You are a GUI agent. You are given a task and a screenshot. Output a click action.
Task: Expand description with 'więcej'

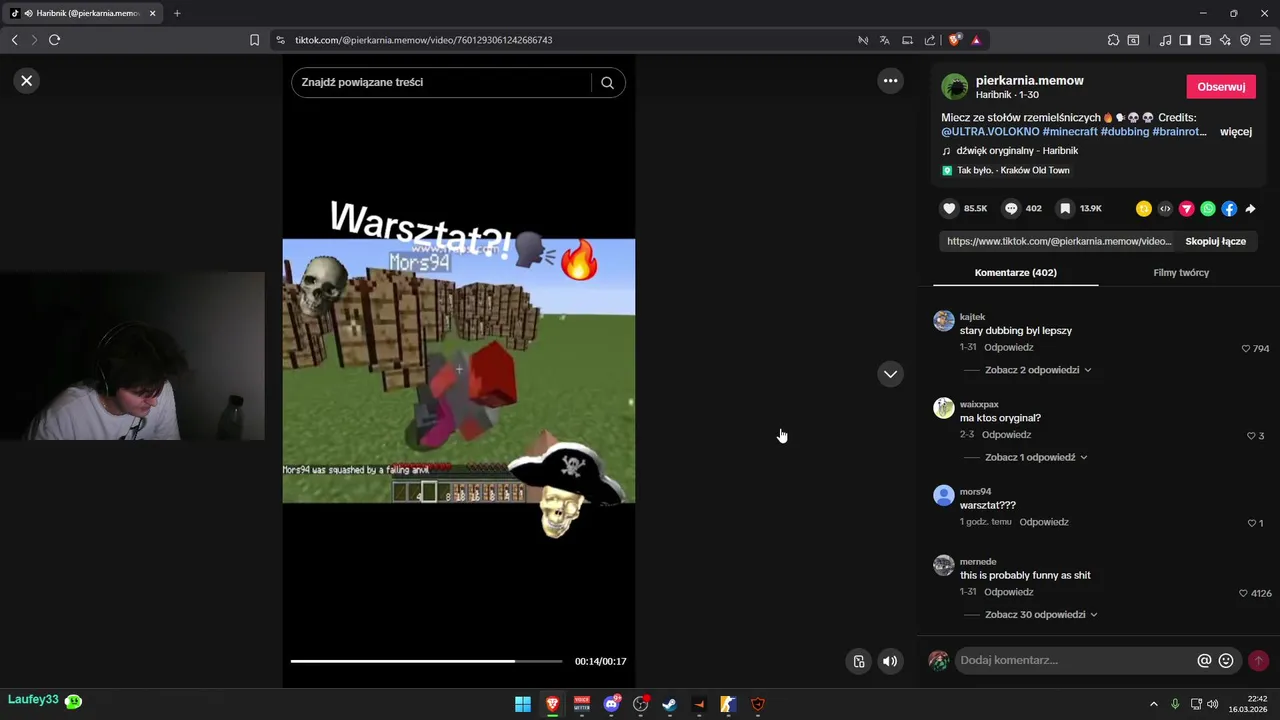point(1236,132)
